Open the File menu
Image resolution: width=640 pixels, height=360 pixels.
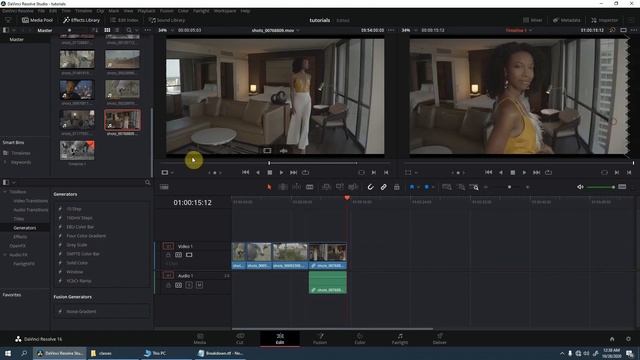click(x=41, y=11)
